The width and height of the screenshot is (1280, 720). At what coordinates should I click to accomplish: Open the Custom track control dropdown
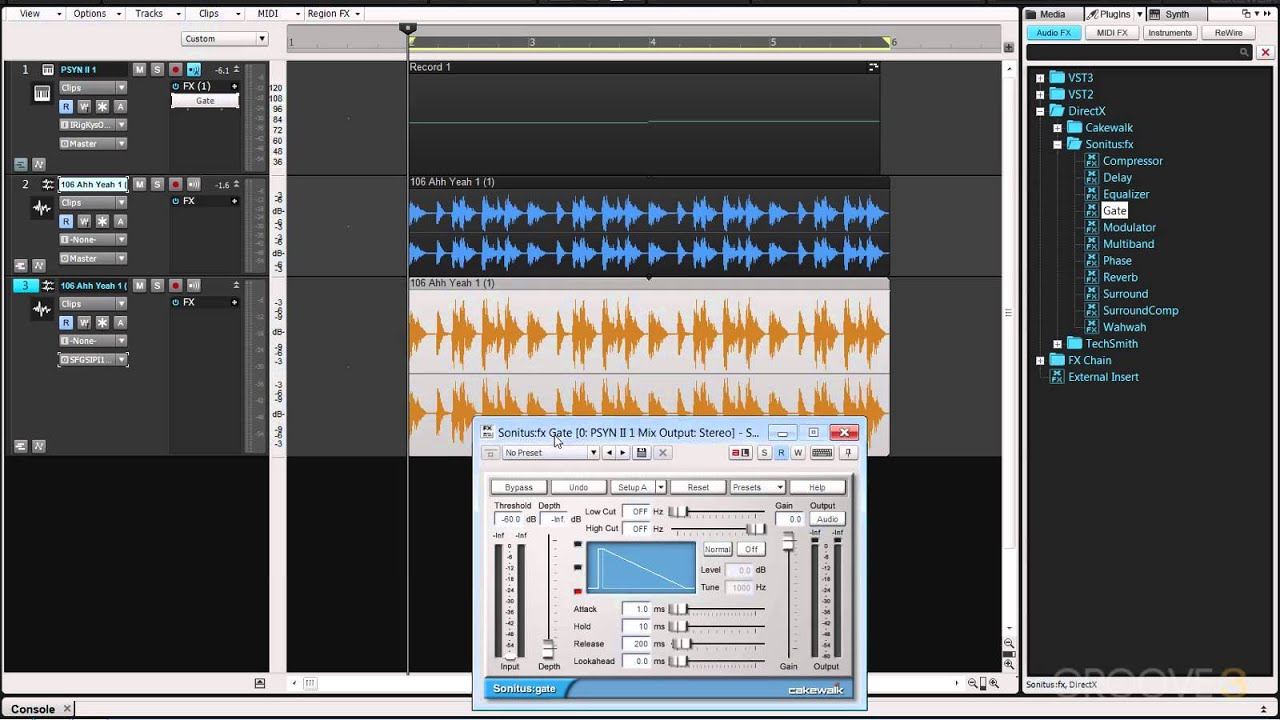pyautogui.click(x=225, y=39)
